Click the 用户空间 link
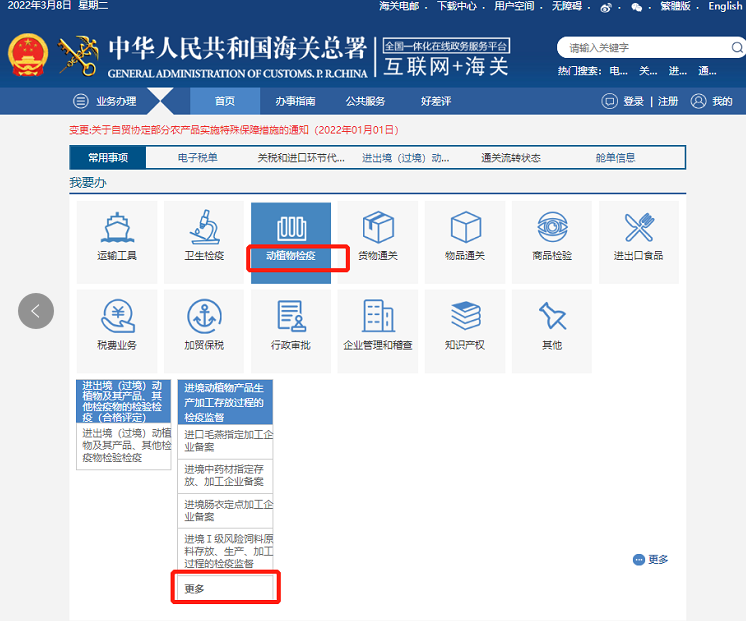The height and width of the screenshot is (621, 746). 514,6
